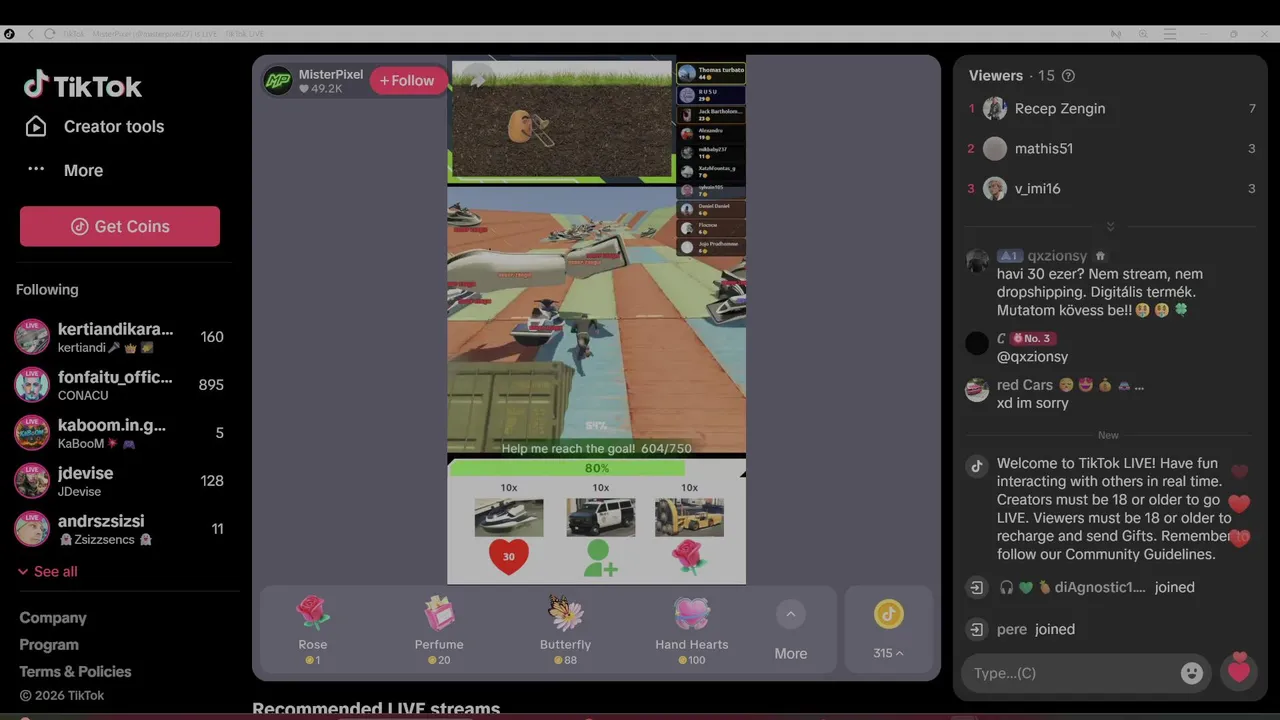This screenshot has width=1280, height=720.
Task: Reload the page with refresh icon
Action: 49,34
